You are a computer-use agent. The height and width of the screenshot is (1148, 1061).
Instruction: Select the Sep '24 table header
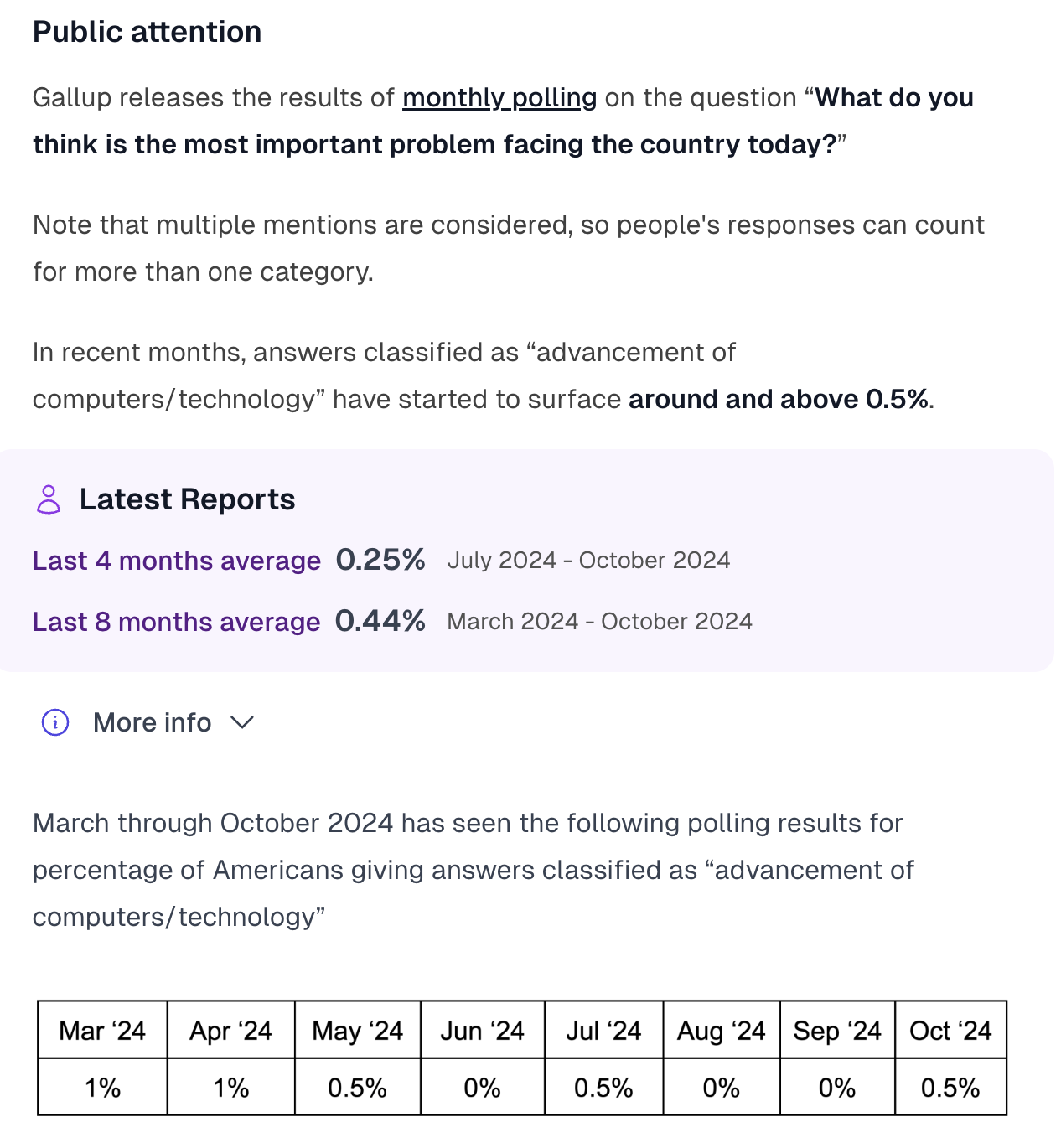pyautogui.click(x=837, y=1030)
